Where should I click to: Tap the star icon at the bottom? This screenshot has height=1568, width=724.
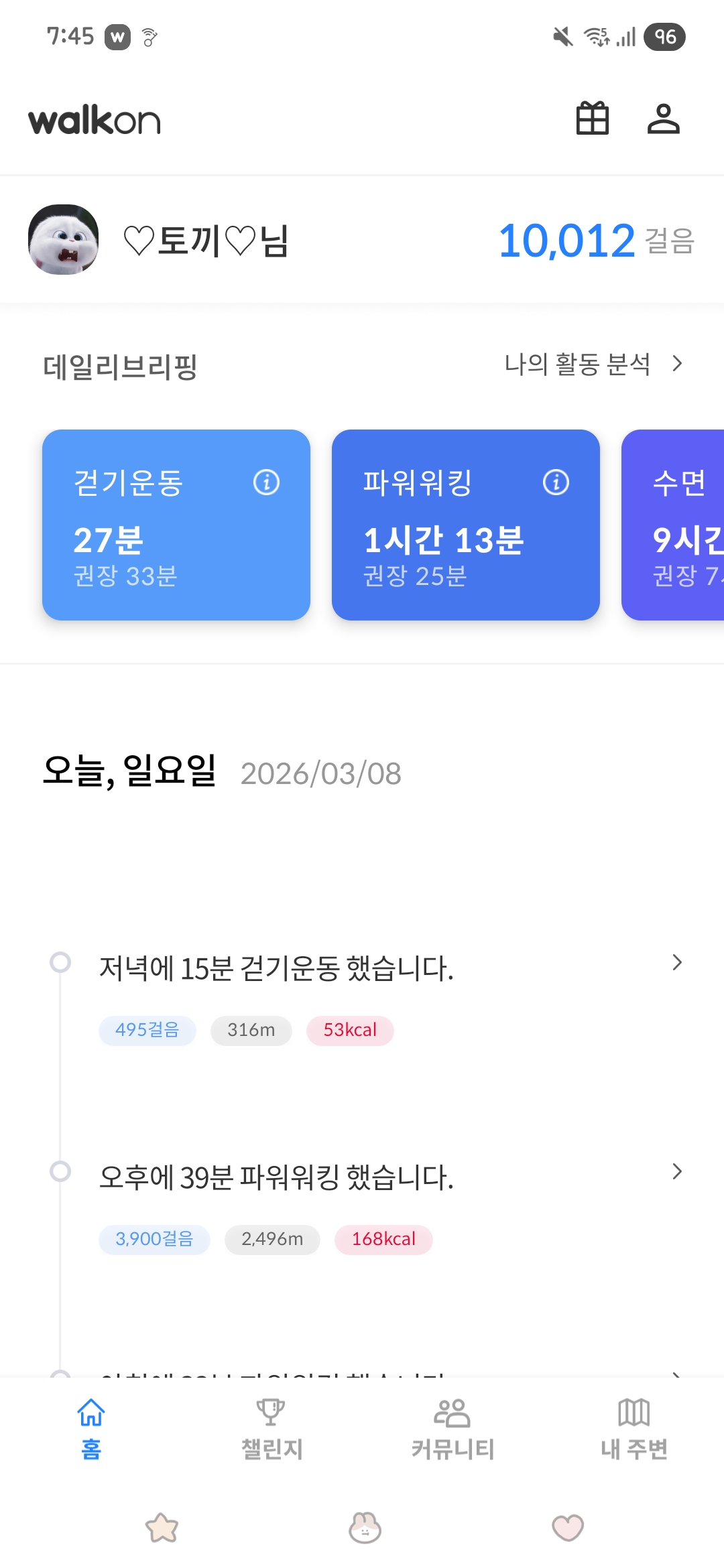coord(162,1528)
